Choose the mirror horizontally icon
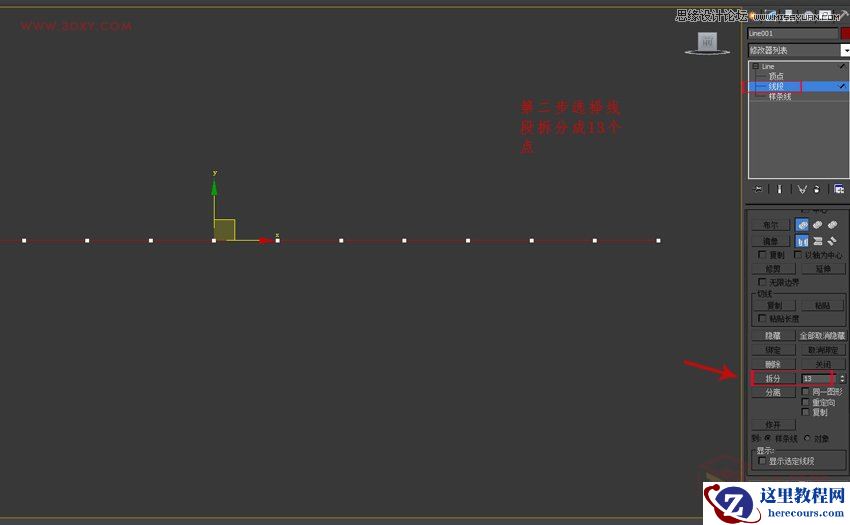This screenshot has width=850, height=525. (x=802, y=241)
